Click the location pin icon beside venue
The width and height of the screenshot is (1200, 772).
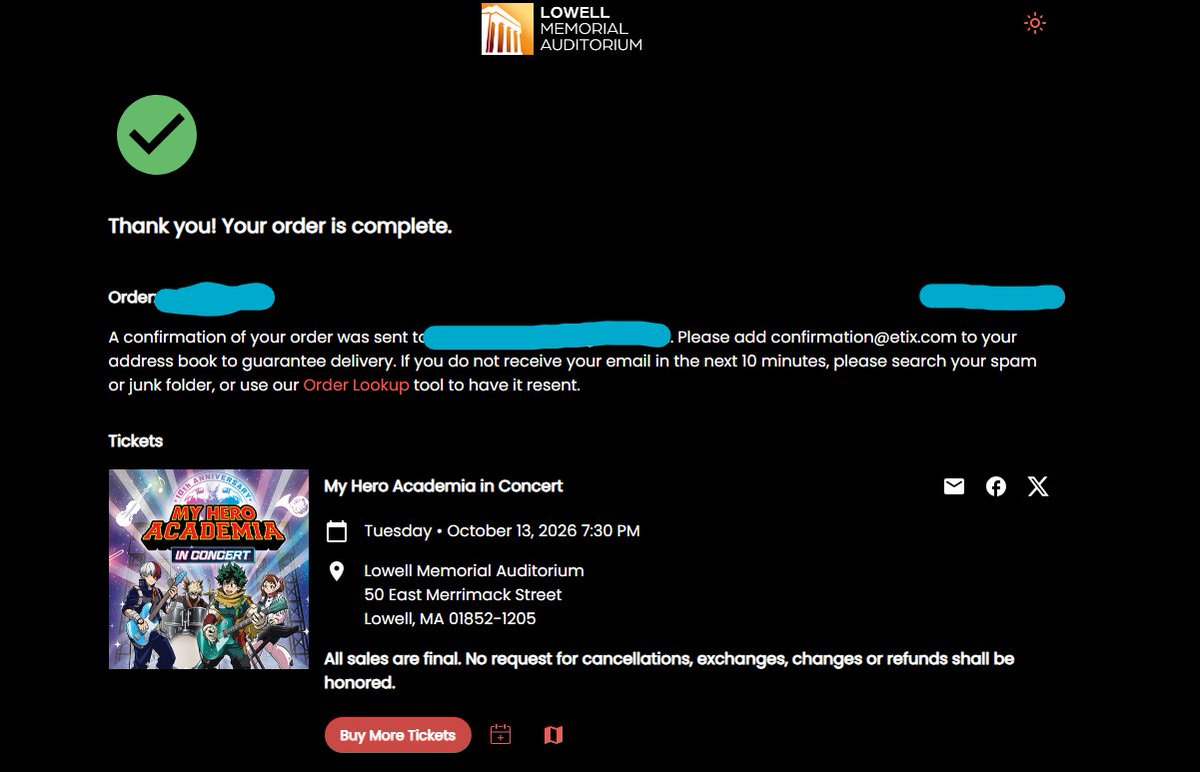pos(337,571)
